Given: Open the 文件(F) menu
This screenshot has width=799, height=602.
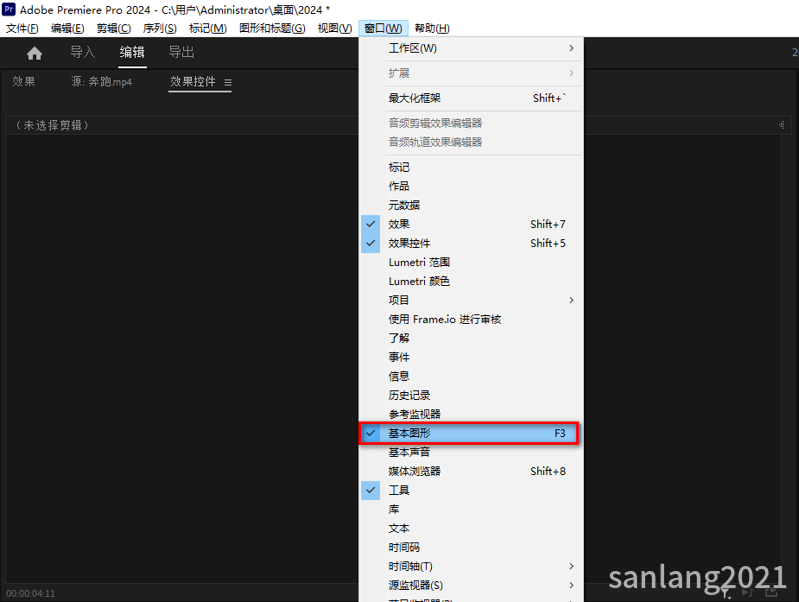Looking at the screenshot, I should 22,28.
